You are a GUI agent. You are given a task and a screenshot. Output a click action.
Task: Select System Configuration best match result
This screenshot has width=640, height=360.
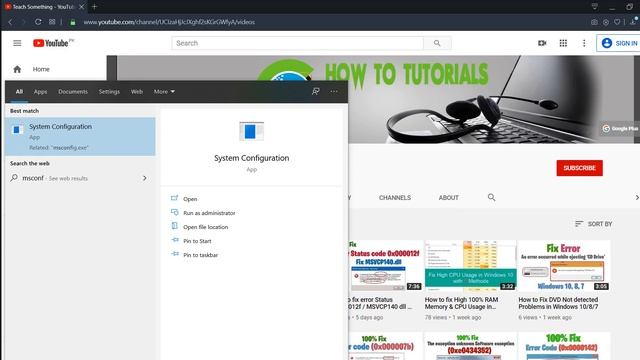pos(80,136)
